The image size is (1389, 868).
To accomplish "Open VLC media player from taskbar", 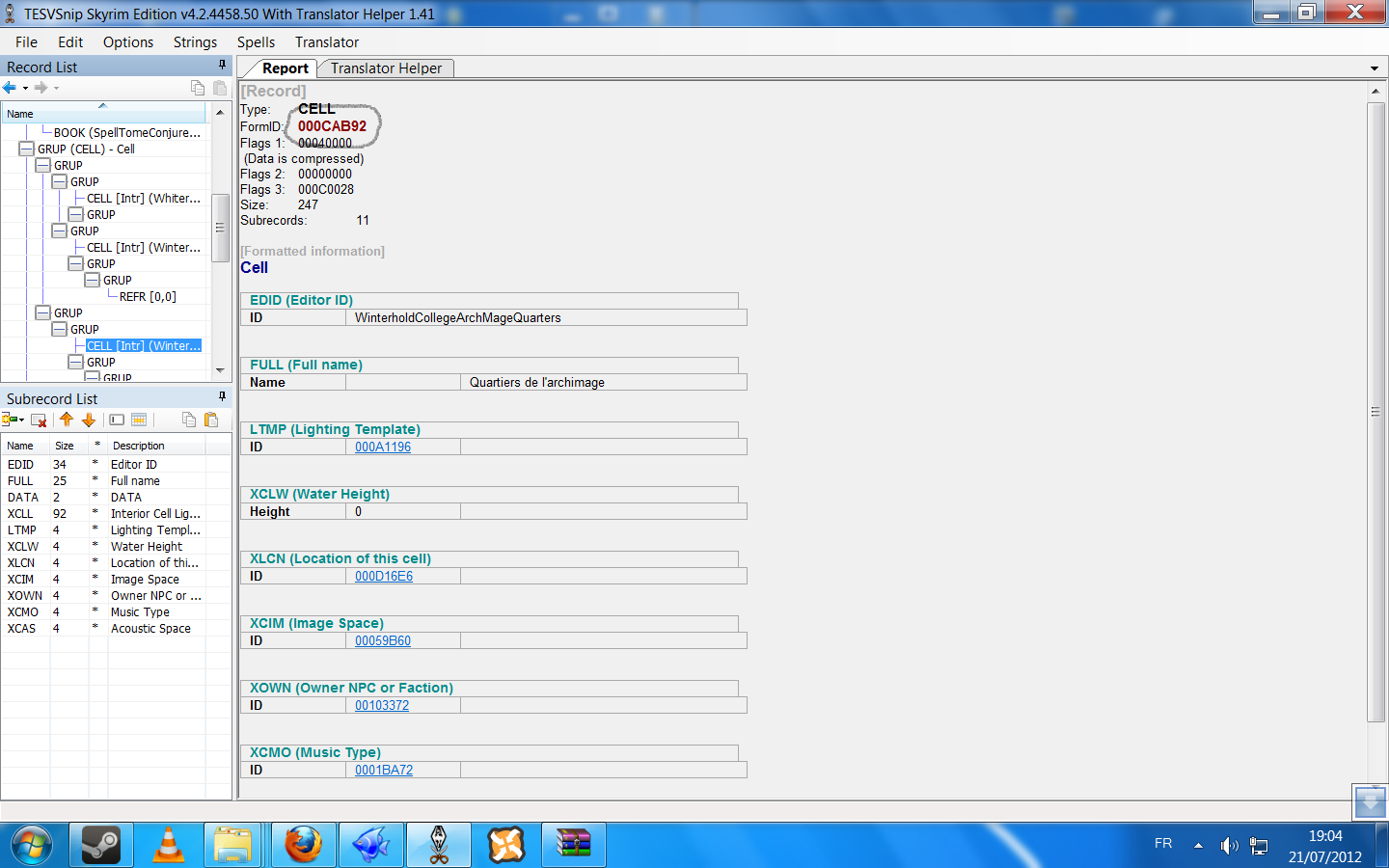I will tap(169, 846).
